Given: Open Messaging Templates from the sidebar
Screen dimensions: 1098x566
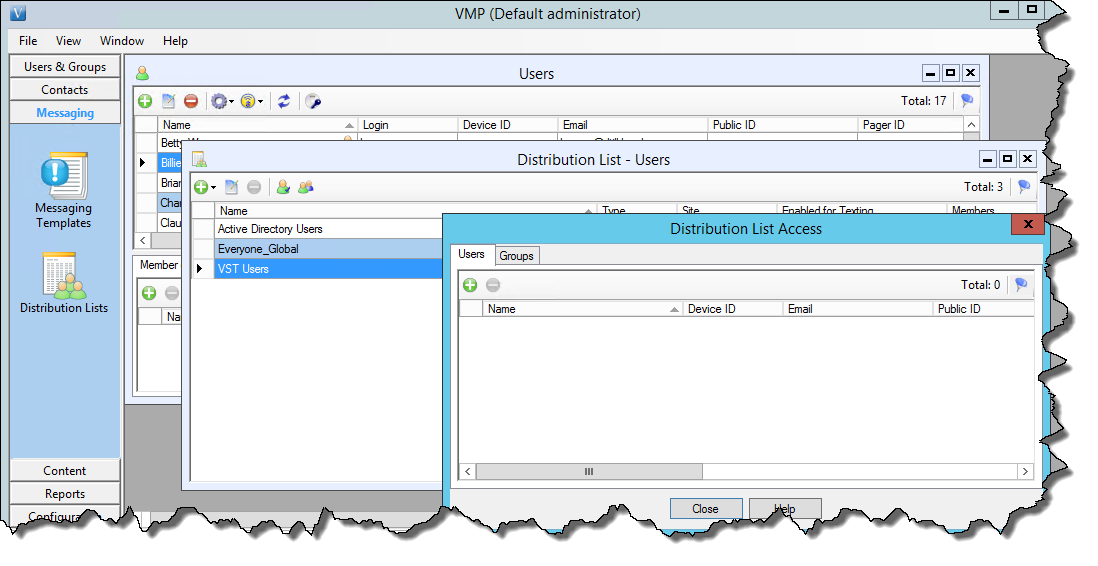Looking at the screenshot, I should click(64, 190).
